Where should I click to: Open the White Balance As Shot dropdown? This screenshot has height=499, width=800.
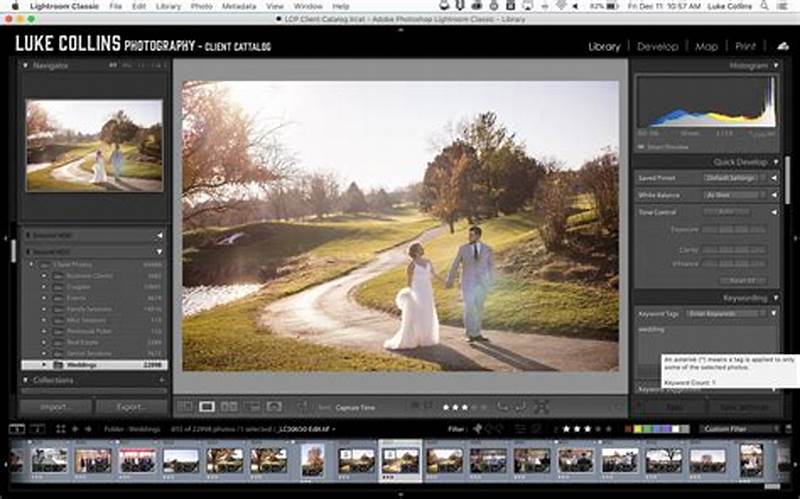pos(735,195)
